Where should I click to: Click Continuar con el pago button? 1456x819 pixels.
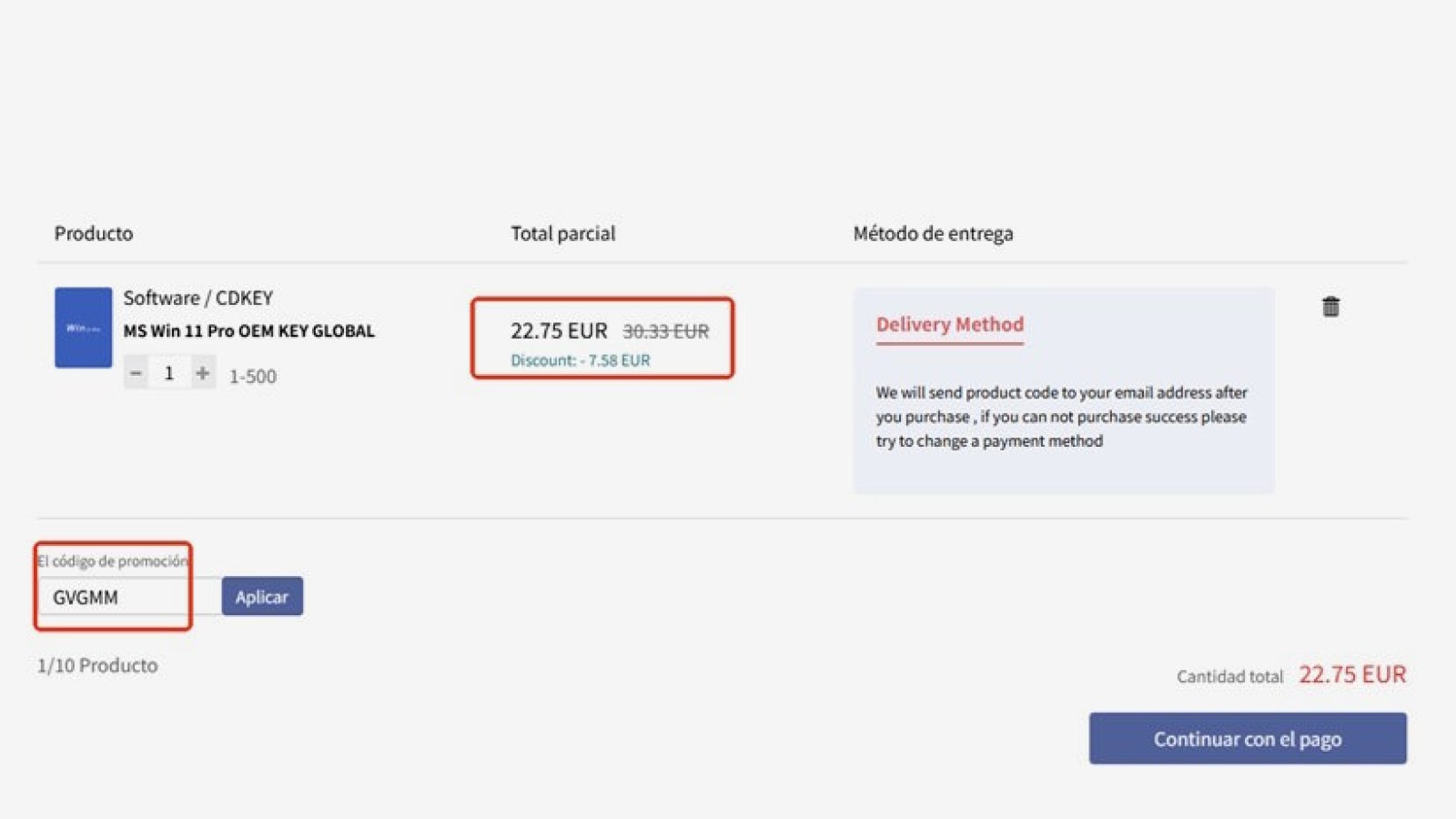point(1248,739)
